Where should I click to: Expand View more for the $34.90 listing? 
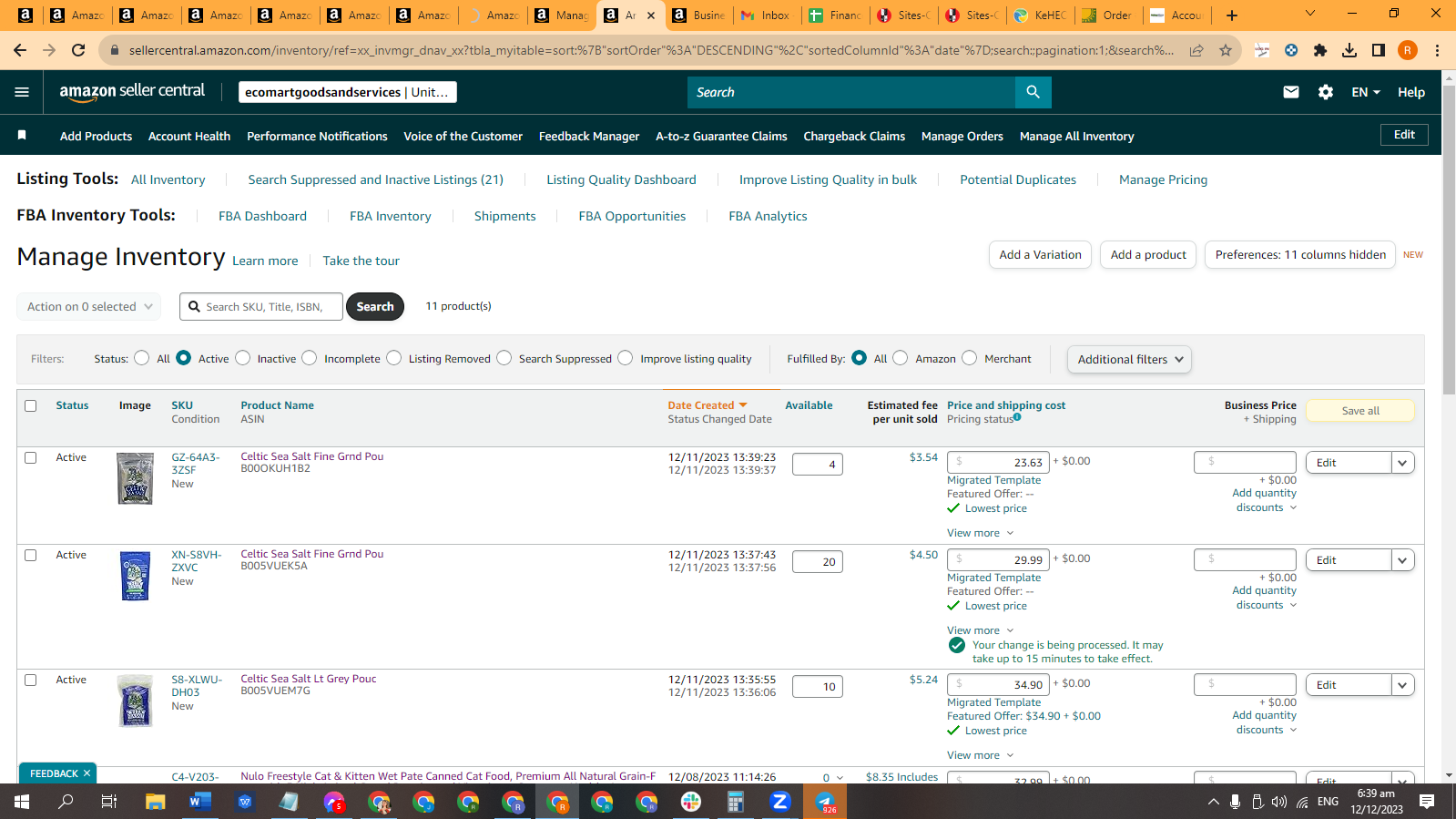(980, 755)
